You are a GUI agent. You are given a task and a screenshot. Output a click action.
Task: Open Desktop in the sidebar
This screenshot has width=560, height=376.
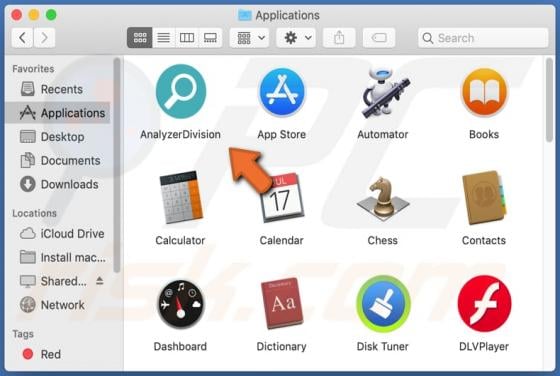click(x=58, y=137)
